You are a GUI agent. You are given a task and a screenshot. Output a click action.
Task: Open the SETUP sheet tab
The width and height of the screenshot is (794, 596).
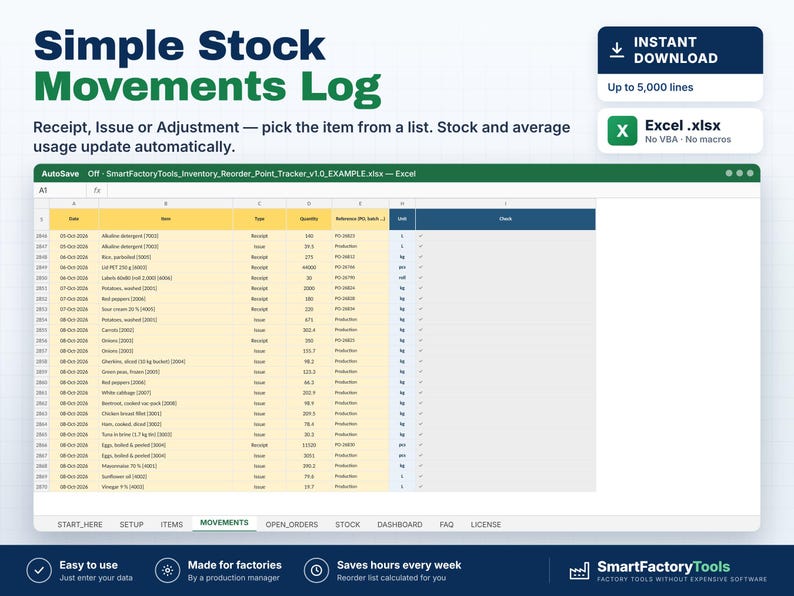pos(132,525)
